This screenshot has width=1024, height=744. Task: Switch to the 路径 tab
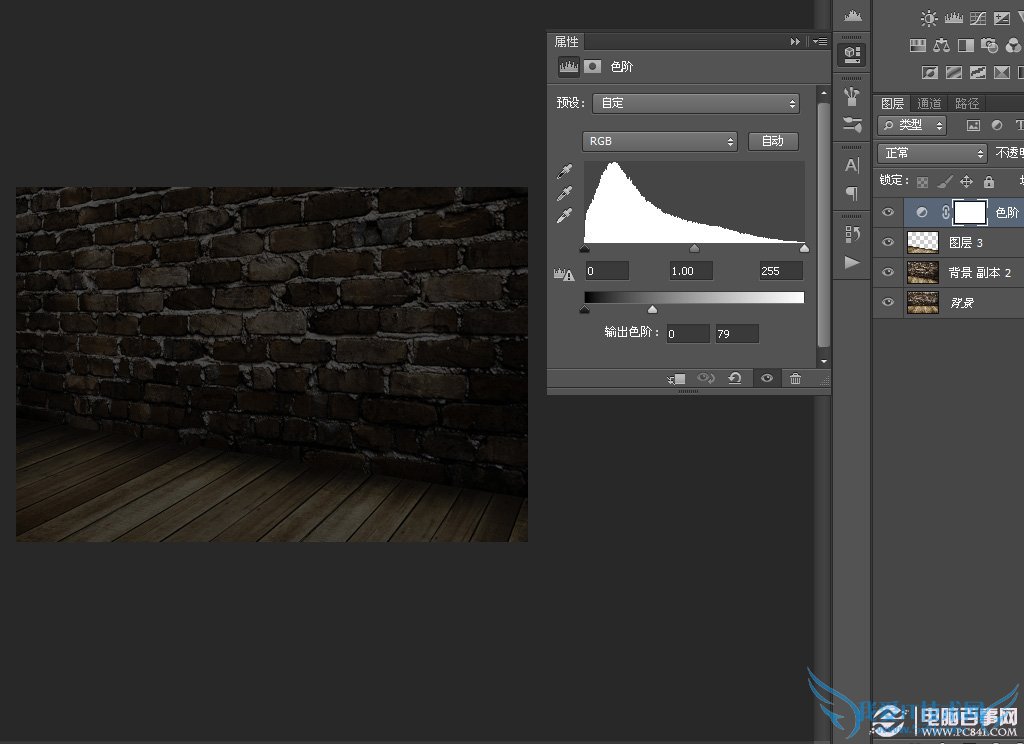(967, 103)
